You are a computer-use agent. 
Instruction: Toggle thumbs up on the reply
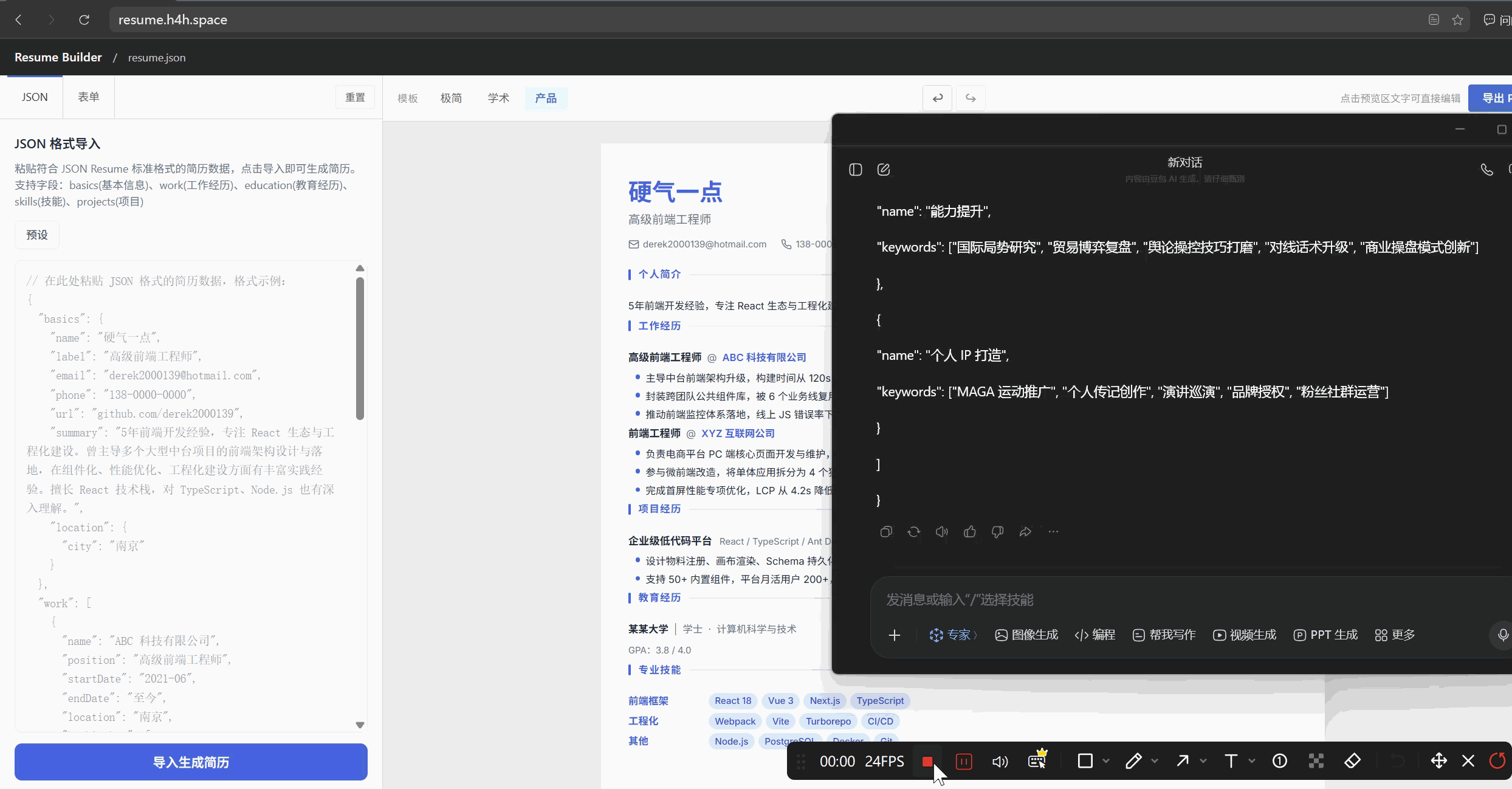click(x=970, y=532)
